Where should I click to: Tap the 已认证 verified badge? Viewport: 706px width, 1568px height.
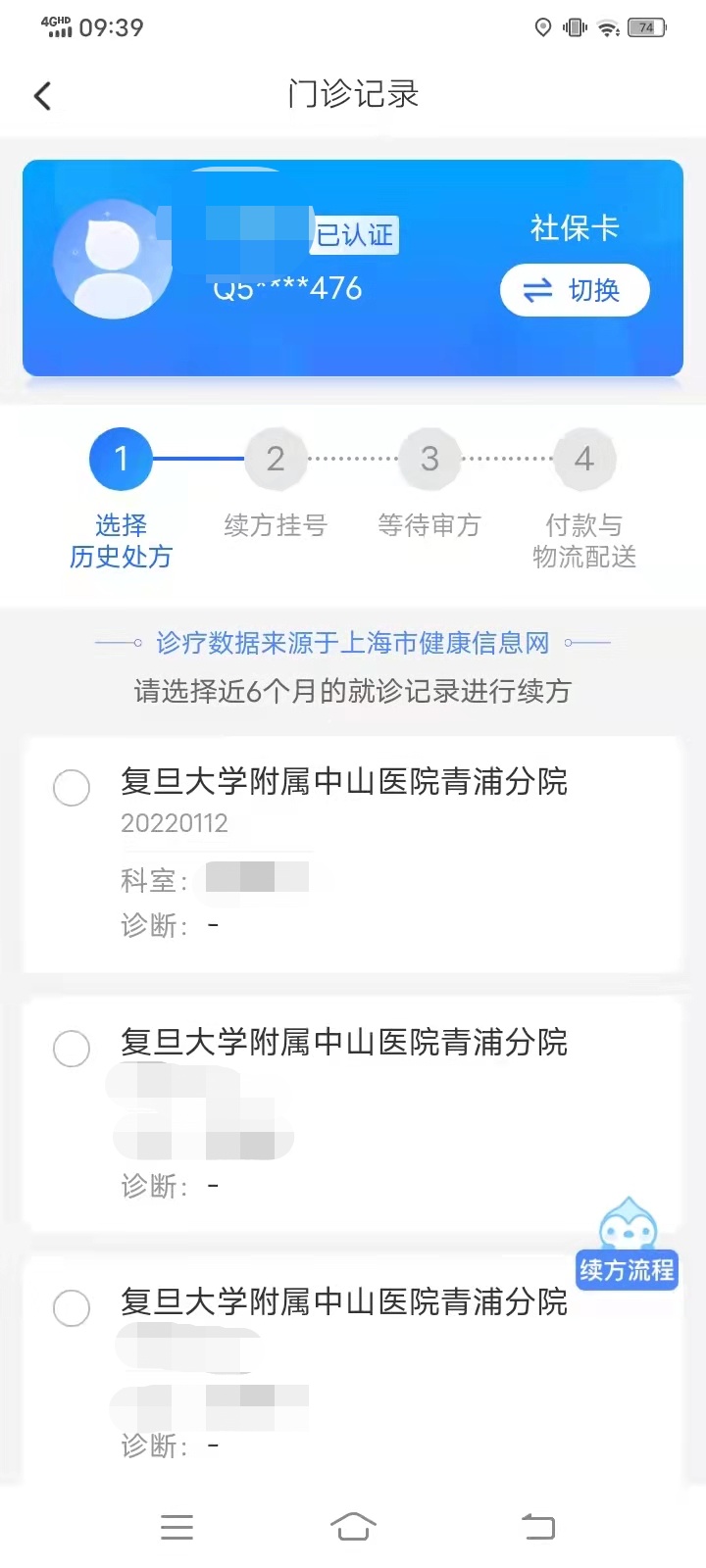pos(355,235)
